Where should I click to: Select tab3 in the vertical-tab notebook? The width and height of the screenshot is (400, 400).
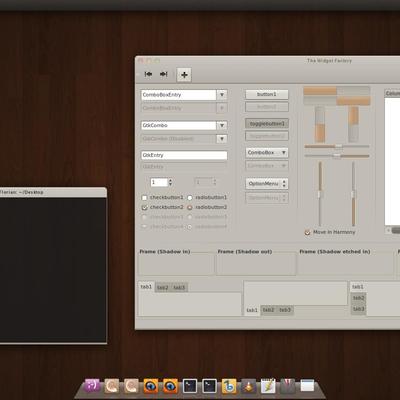point(359,309)
